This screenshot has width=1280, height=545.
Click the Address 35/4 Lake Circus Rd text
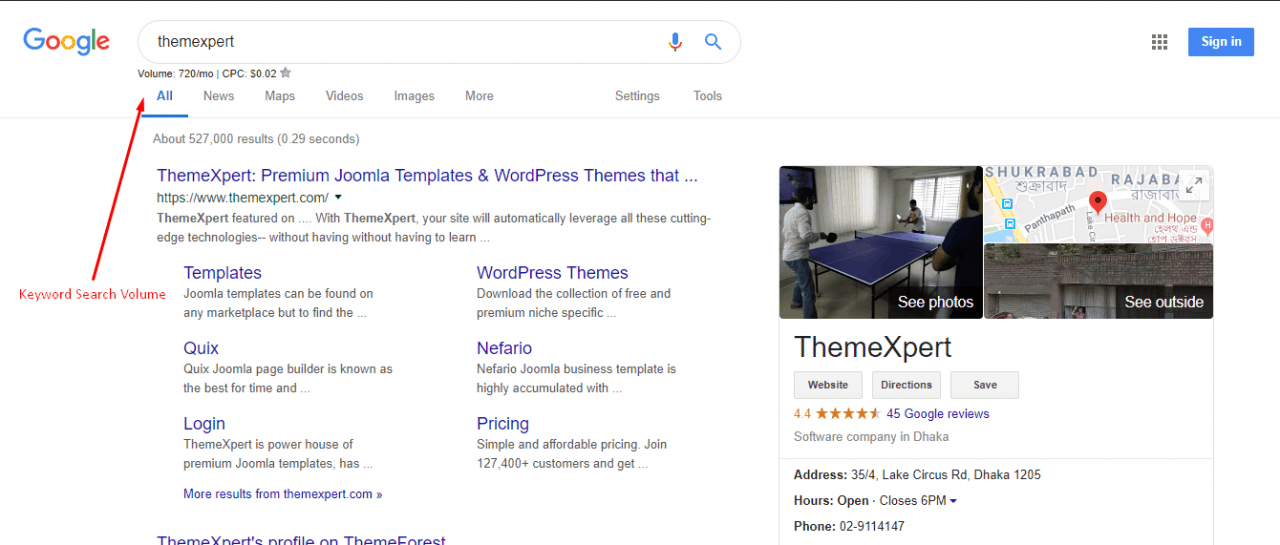coord(917,475)
